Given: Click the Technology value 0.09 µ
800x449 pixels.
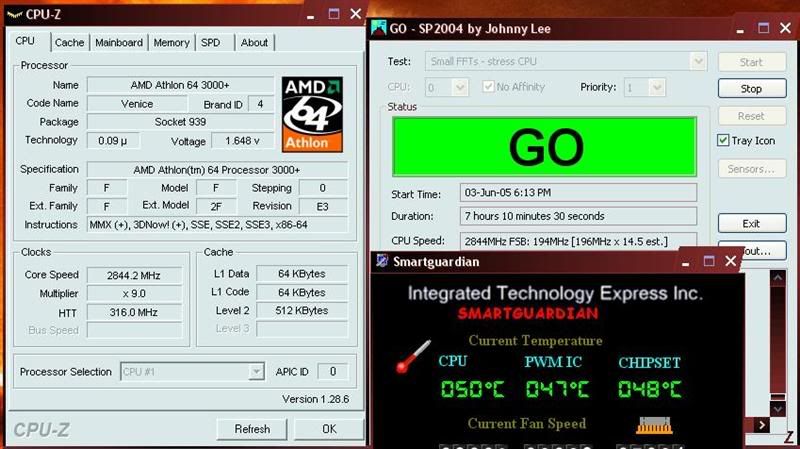Looking at the screenshot, I should point(113,141).
